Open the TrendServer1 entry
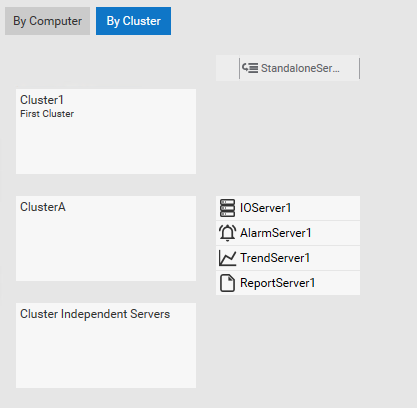The height and width of the screenshot is (408, 417). [x=288, y=258]
